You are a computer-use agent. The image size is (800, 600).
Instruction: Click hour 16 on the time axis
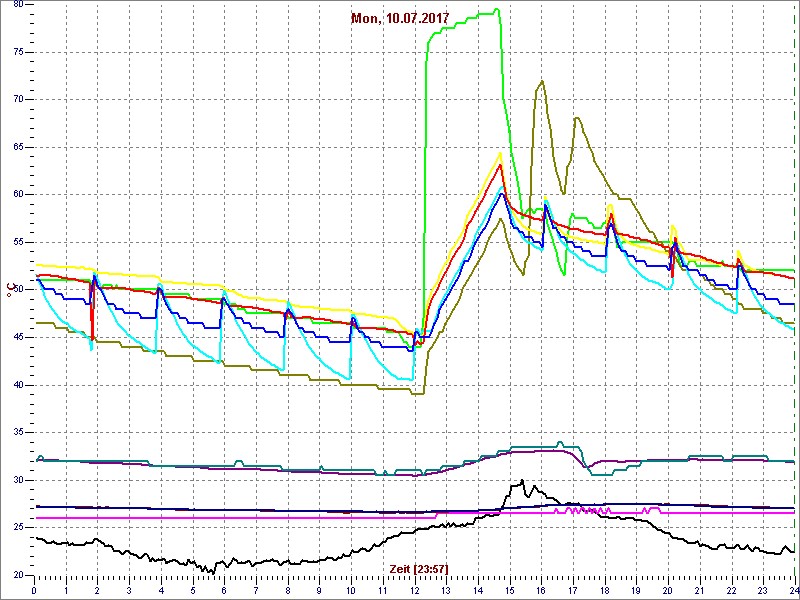click(x=541, y=590)
